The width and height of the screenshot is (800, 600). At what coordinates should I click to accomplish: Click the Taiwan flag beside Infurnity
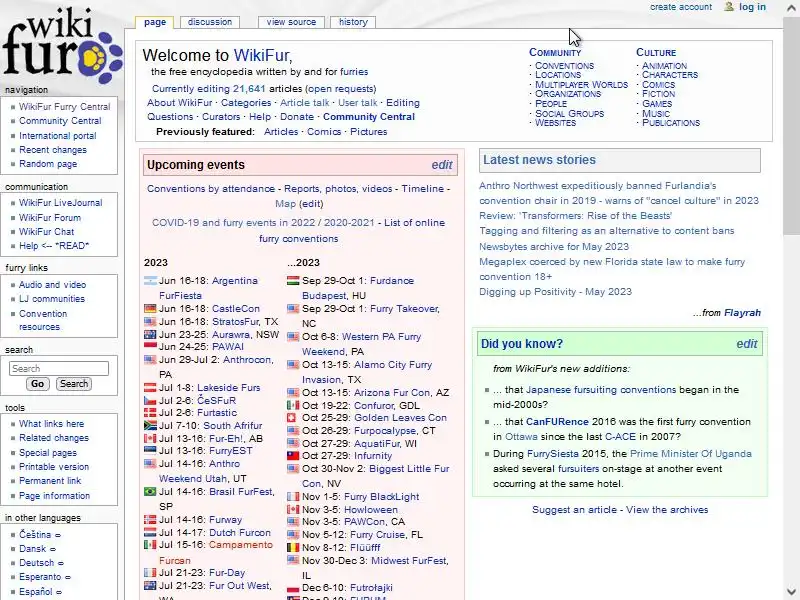coord(293,456)
